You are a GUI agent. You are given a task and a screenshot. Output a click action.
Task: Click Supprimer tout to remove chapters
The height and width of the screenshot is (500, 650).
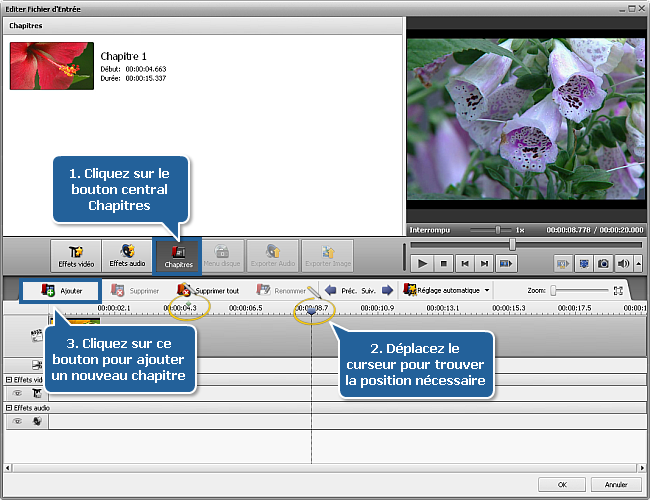tap(208, 291)
